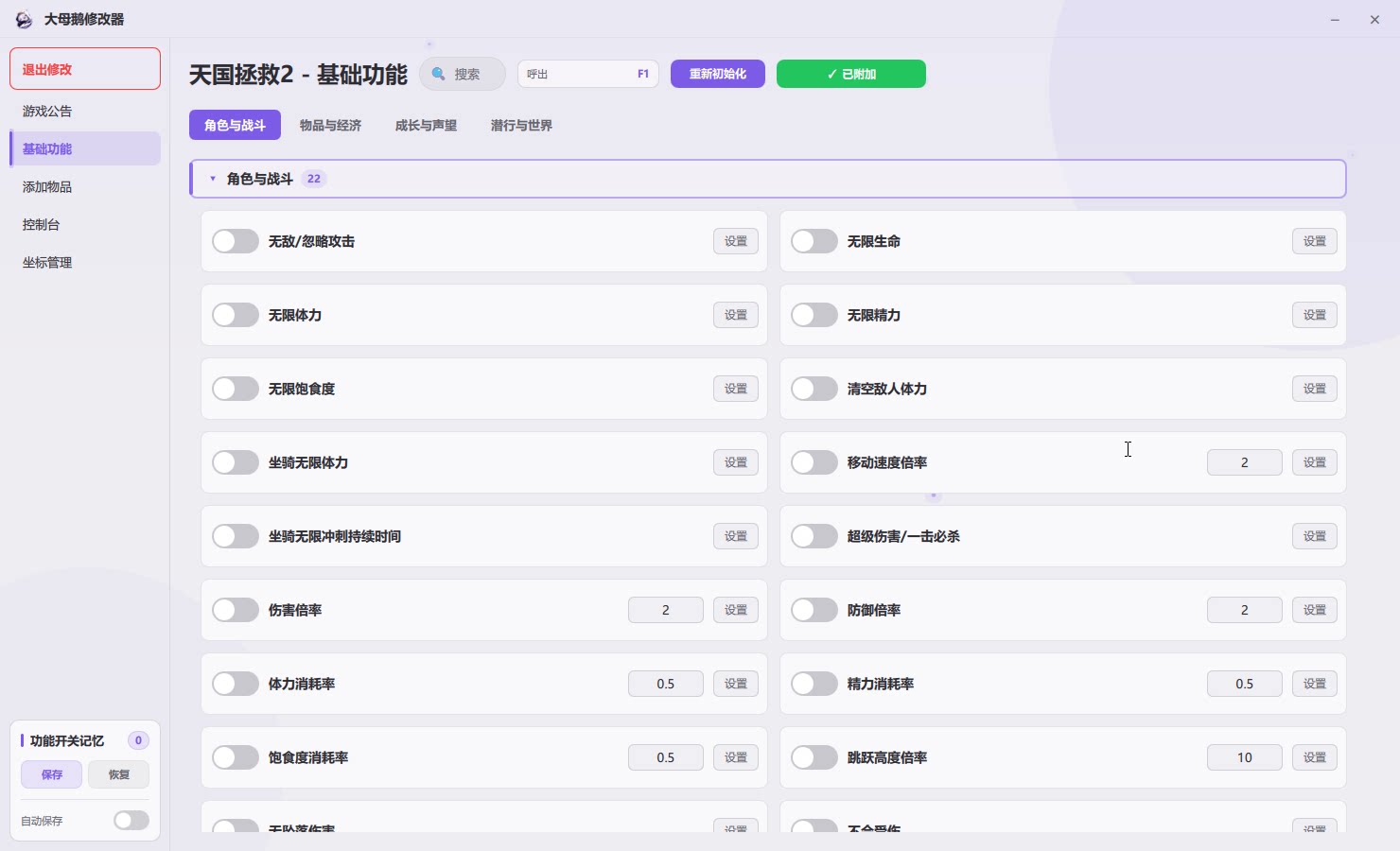Edit 移动速度倍率 value field
This screenshot has width=1400, height=851.
(x=1245, y=462)
